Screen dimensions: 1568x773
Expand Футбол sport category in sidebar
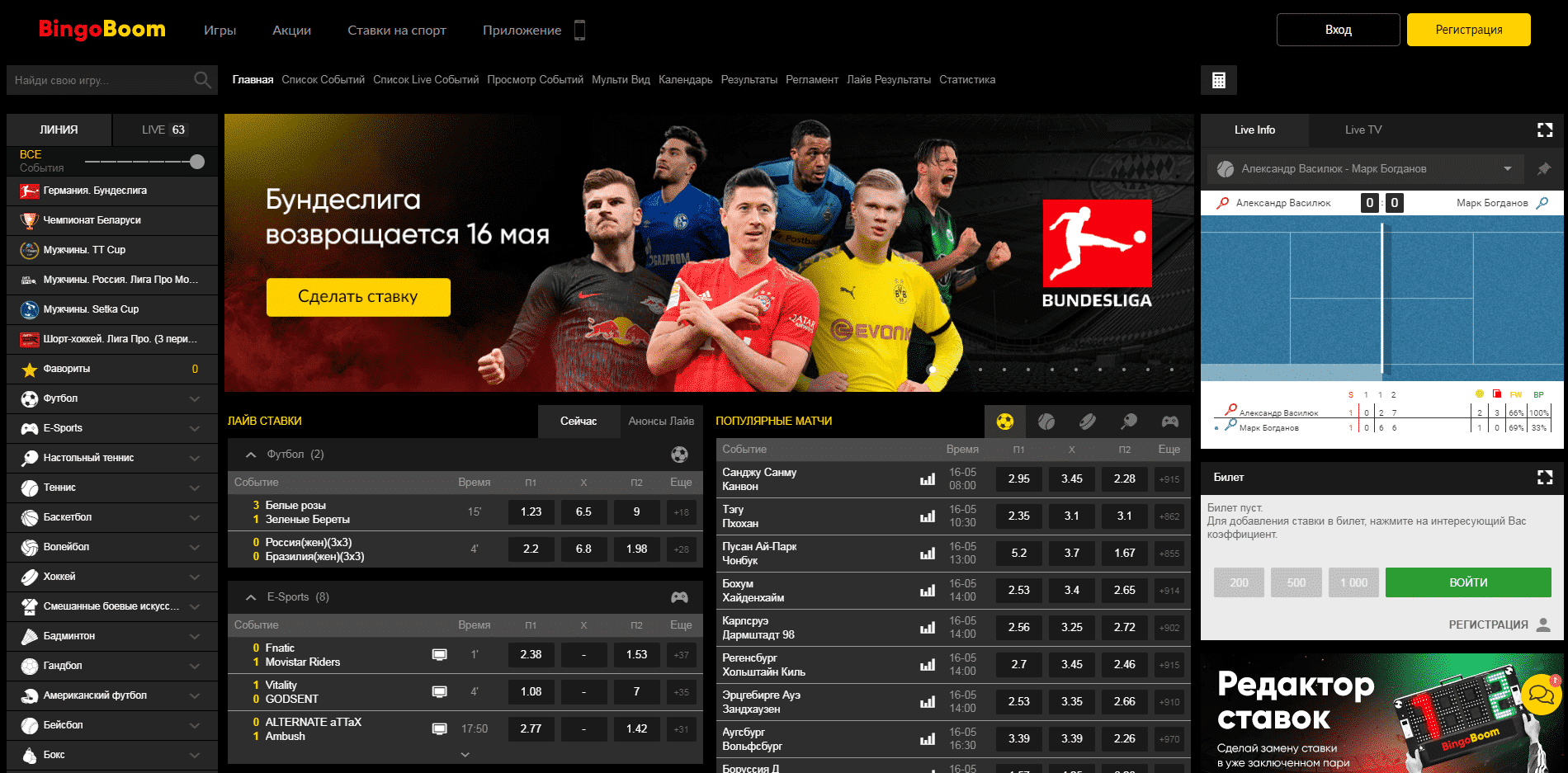112,398
